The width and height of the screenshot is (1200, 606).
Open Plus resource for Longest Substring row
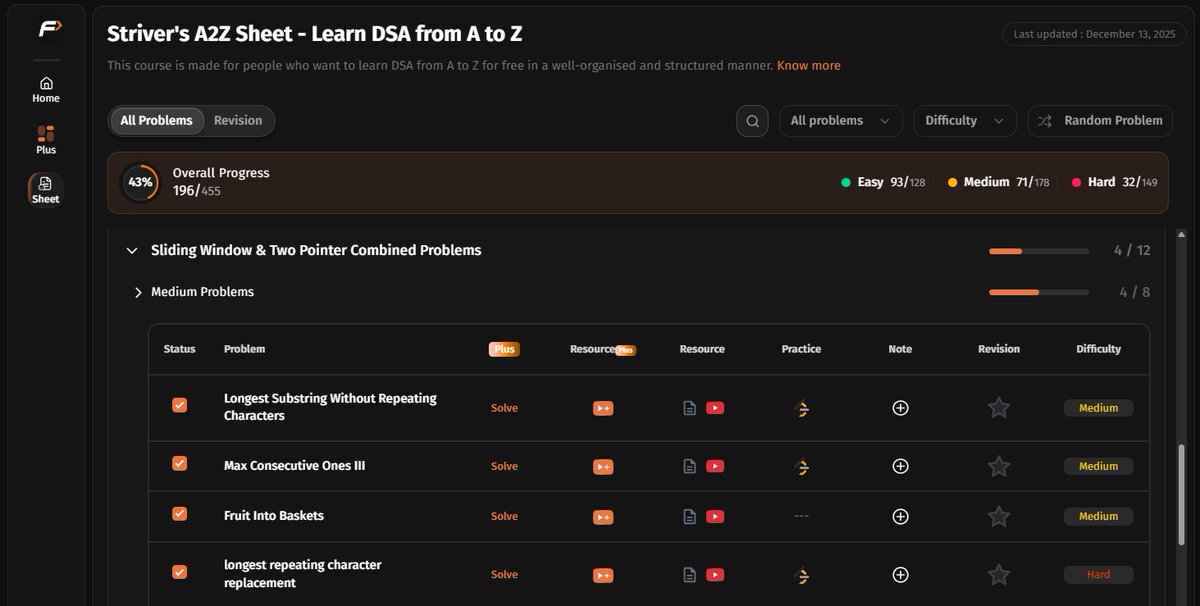pyautogui.click(x=603, y=408)
